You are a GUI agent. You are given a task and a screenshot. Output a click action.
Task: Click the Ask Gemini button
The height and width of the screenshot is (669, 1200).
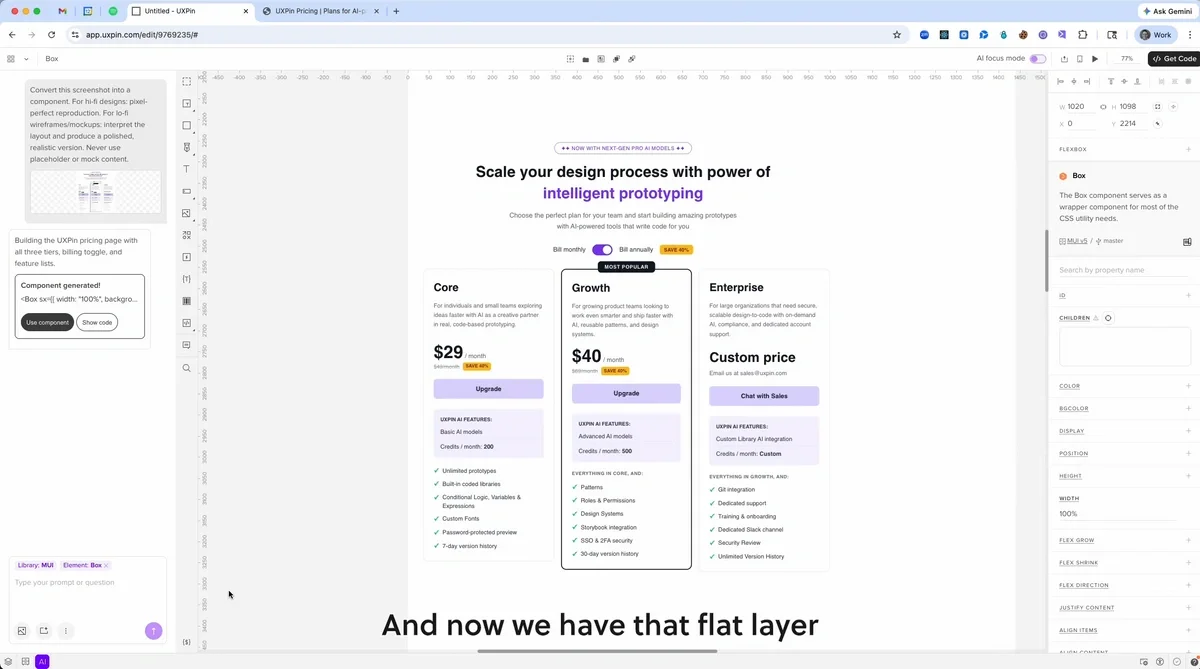coord(1167,11)
